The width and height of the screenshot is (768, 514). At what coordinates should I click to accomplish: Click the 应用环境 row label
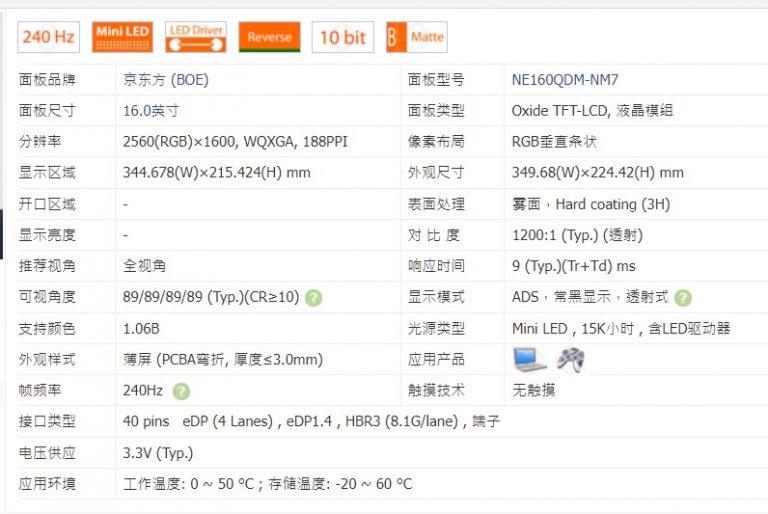click(x=47, y=484)
